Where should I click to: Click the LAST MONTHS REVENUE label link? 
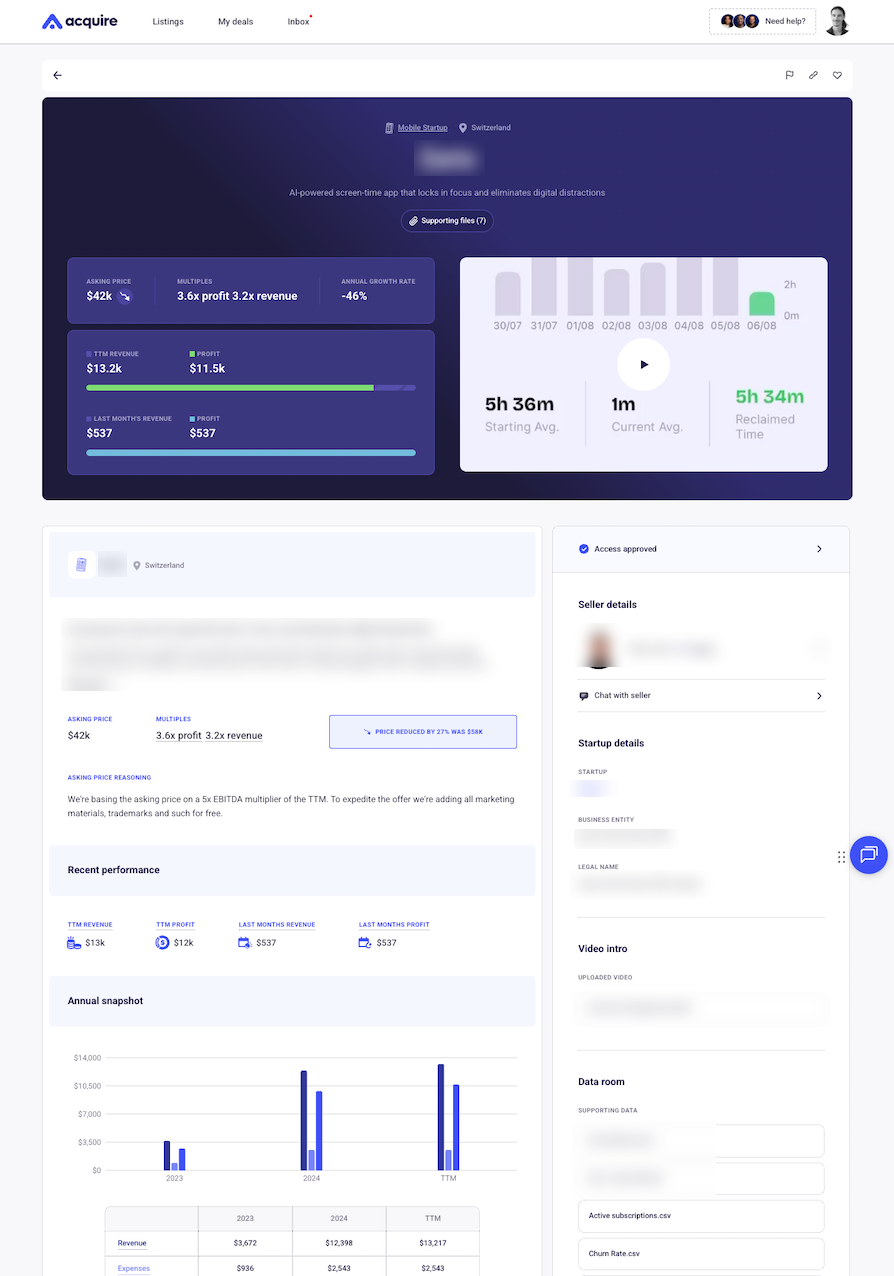277,925
